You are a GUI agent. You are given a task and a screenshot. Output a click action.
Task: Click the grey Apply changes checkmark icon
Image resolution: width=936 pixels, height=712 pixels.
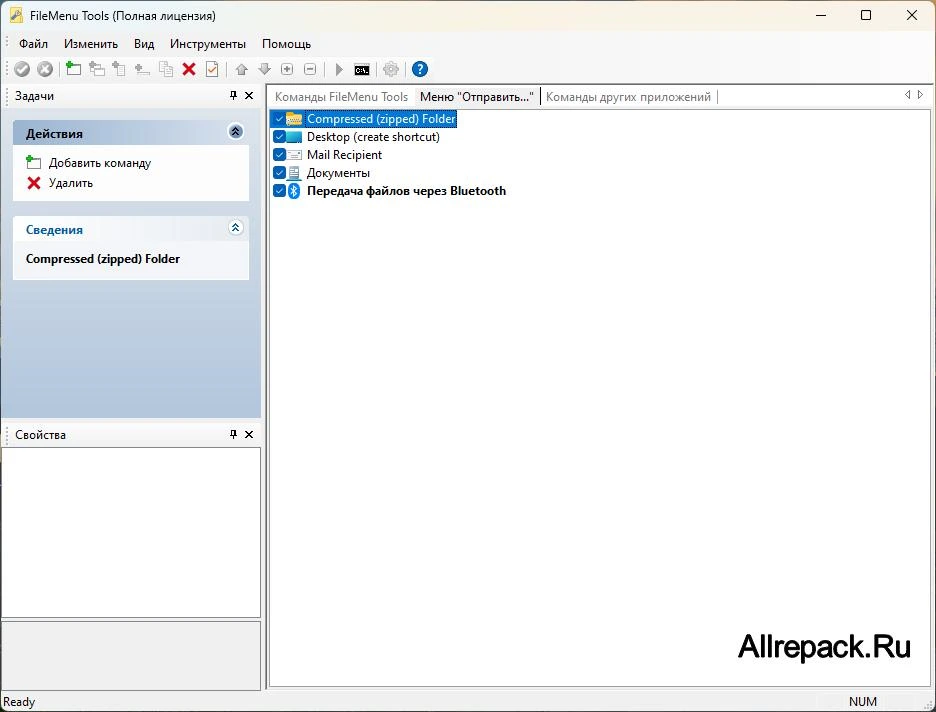tap(22, 69)
